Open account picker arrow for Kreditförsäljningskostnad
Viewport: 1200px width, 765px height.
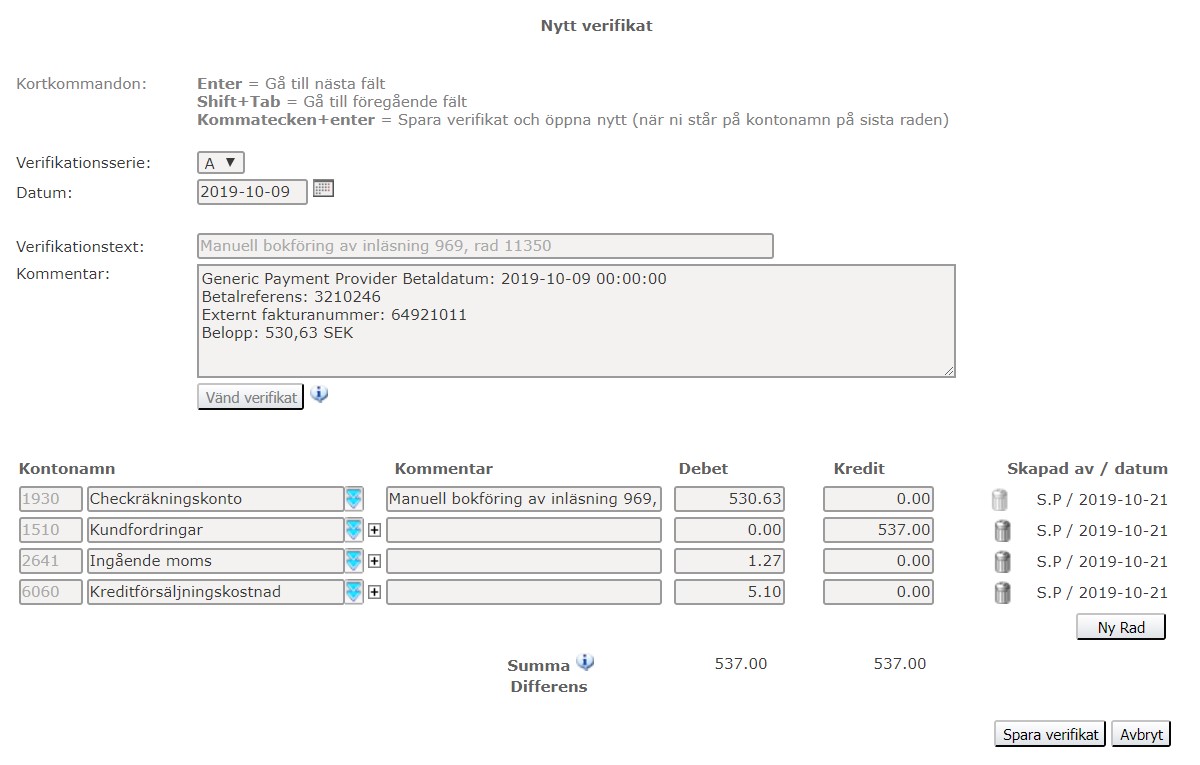(x=354, y=592)
